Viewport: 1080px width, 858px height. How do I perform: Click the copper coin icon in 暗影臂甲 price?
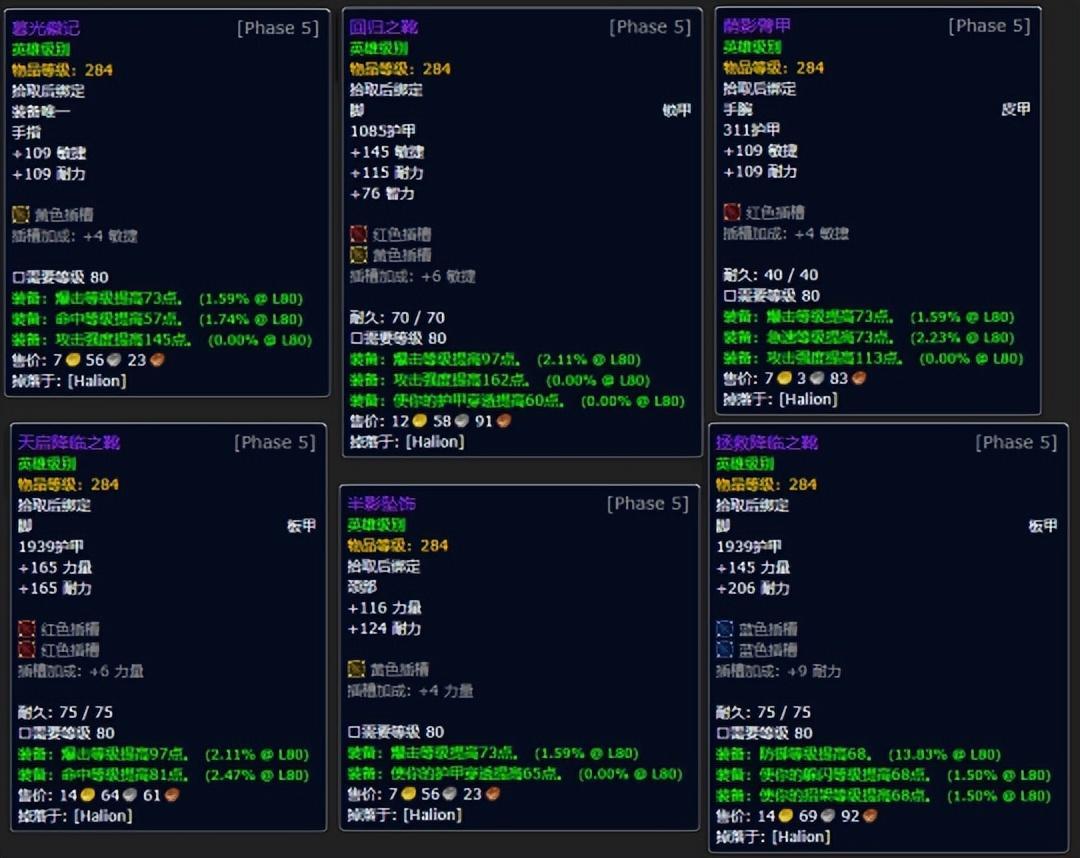(x=859, y=379)
